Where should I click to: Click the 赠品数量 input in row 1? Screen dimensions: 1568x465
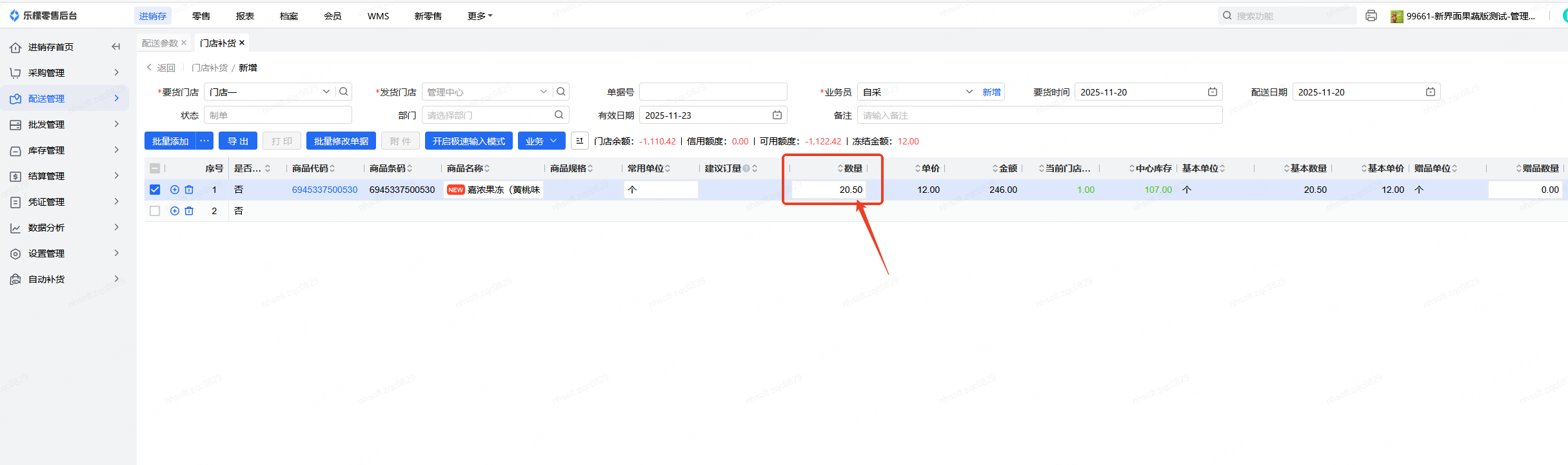pyautogui.click(x=1525, y=190)
